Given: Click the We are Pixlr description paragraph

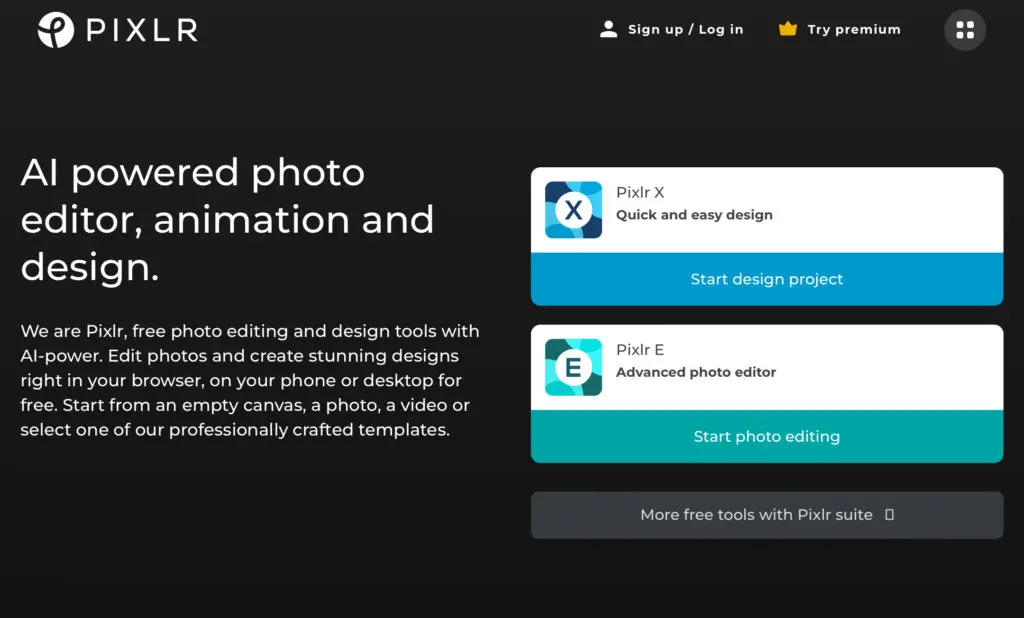Looking at the screenshot, I should click(250, 380).
